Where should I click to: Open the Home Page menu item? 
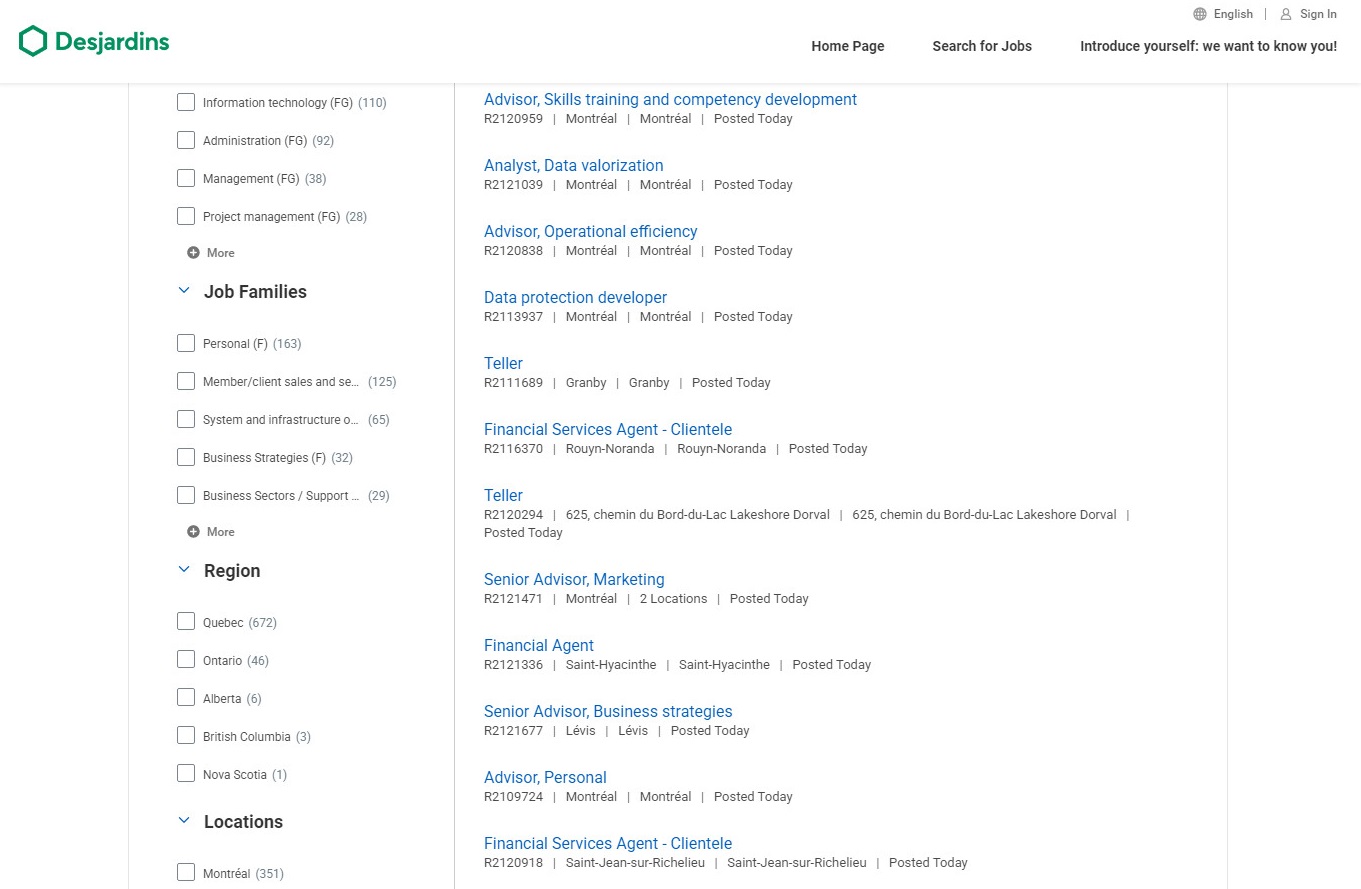click(x=847, y=46)
